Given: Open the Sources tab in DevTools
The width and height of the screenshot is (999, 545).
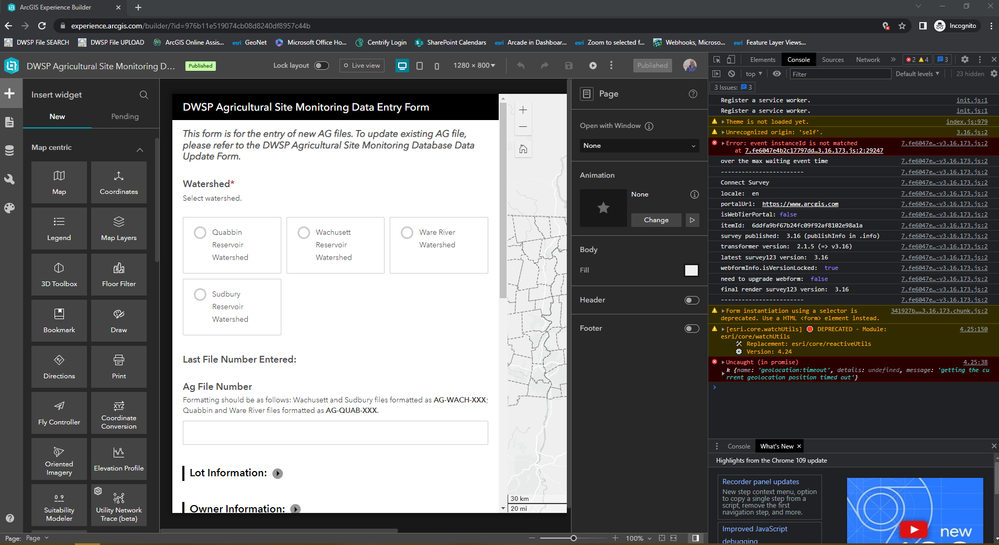Looking at the screenshot, I should [x=832, y=59].
